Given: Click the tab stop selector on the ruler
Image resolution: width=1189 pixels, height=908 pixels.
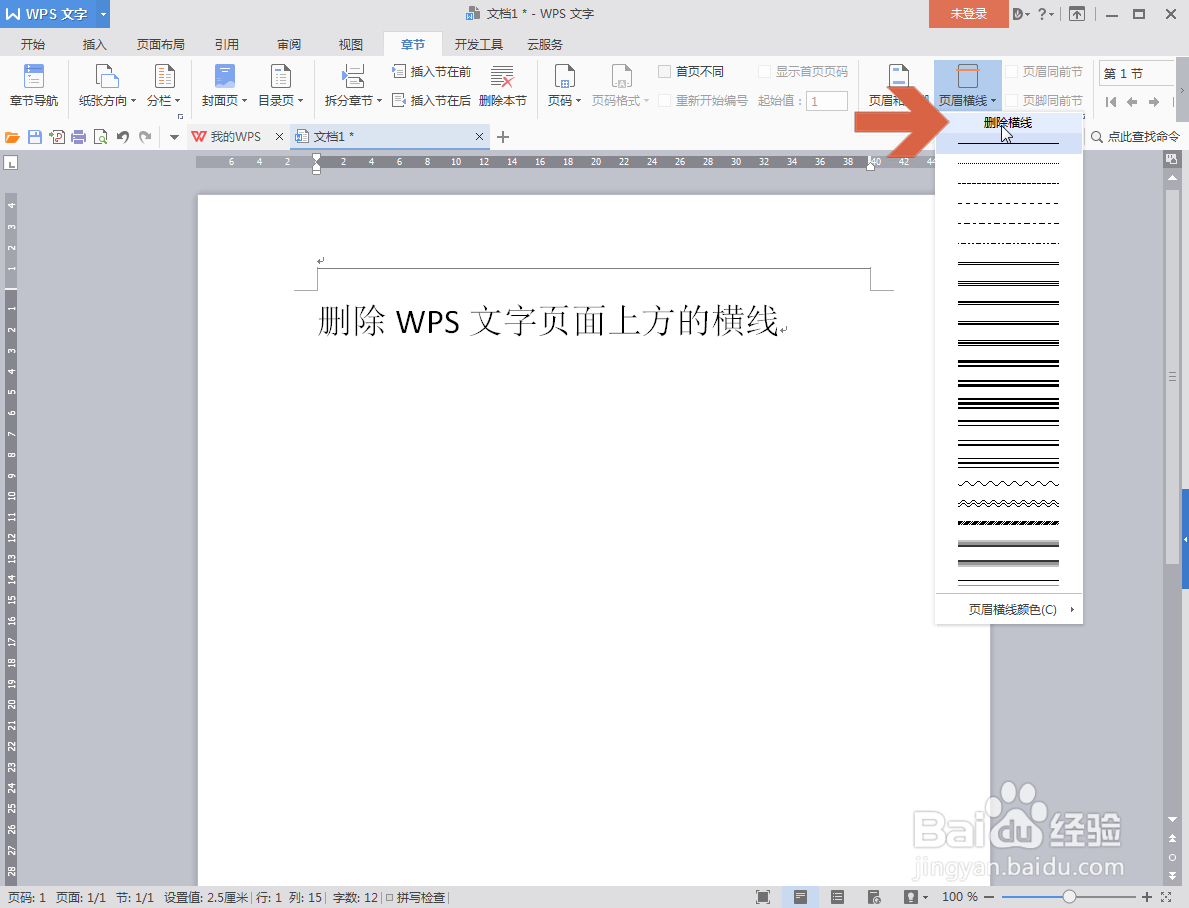Looking at the screenshot, I should click(x=11, y=162).
